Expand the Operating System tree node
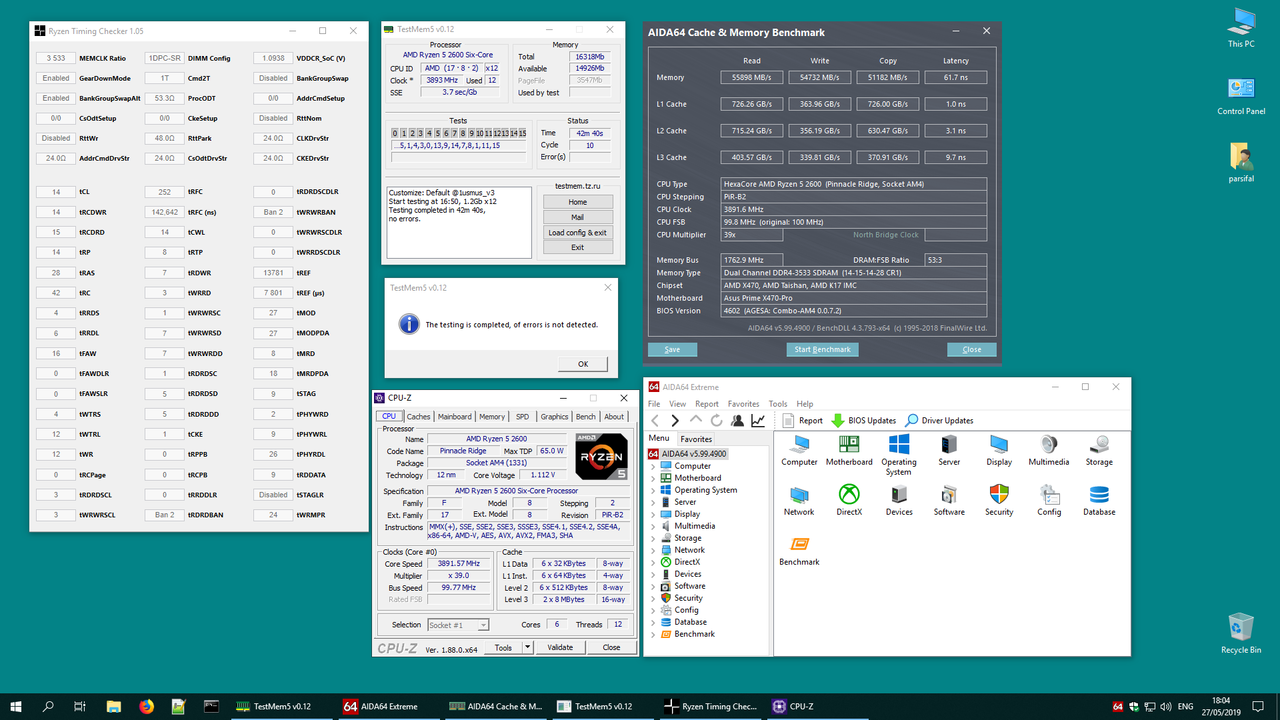Screen dimensions: 1280x720 tap(654, 490)
